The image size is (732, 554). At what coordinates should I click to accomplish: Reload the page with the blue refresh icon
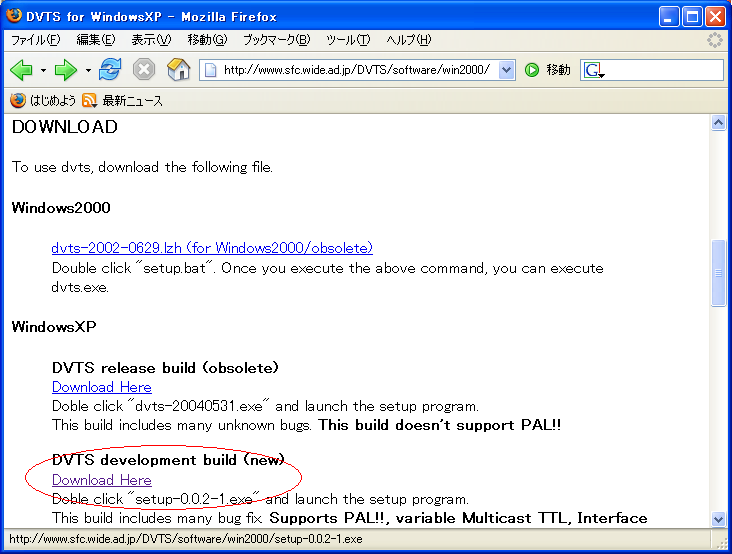point(110,70)
